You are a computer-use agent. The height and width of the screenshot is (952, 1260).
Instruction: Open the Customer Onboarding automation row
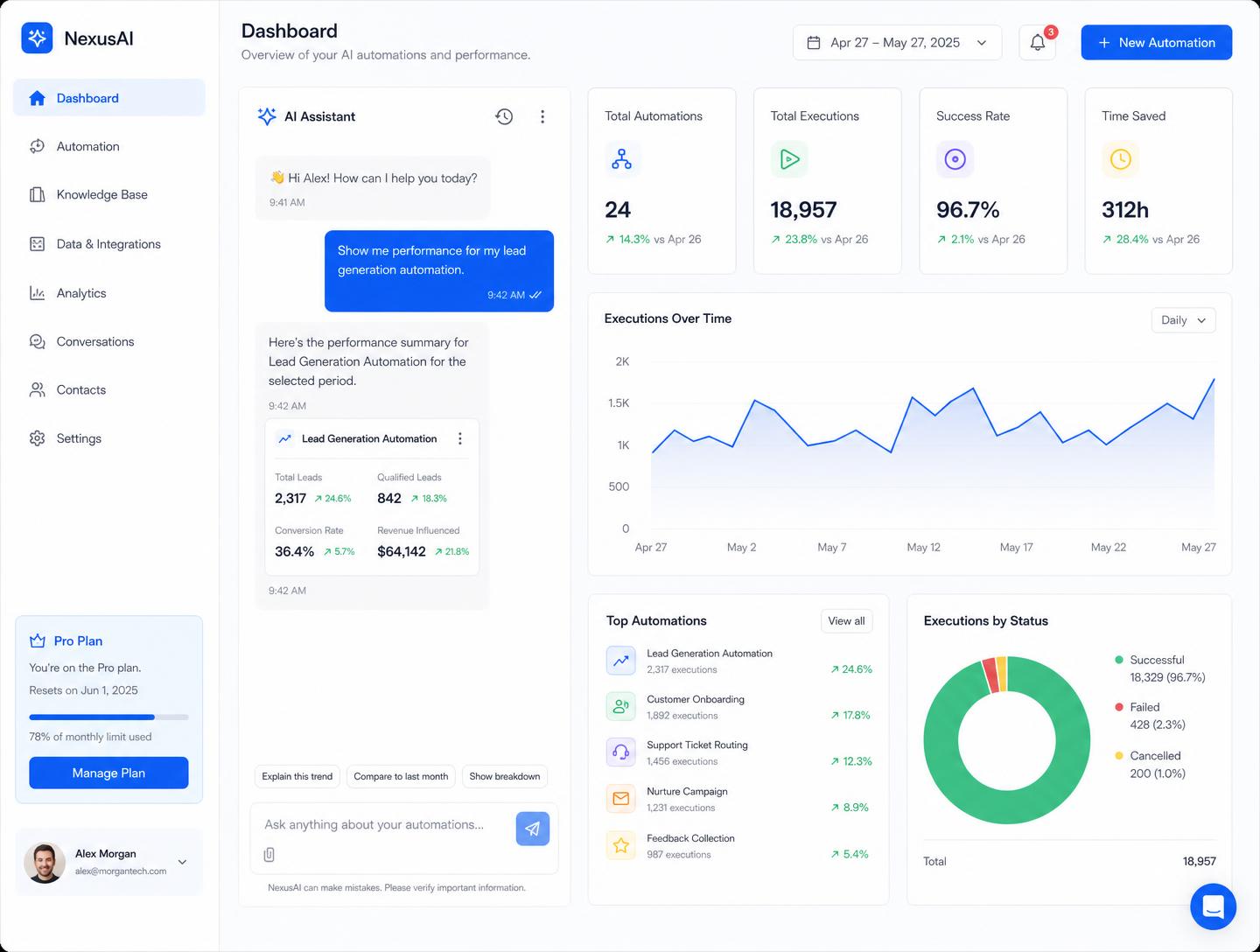(x=739, y=707)
